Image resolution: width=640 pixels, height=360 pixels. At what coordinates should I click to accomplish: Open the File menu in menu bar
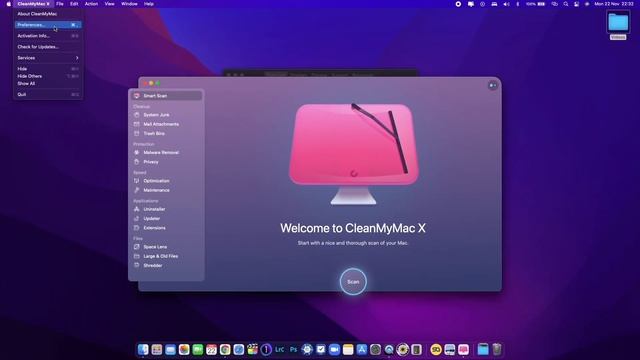(60, 4)
